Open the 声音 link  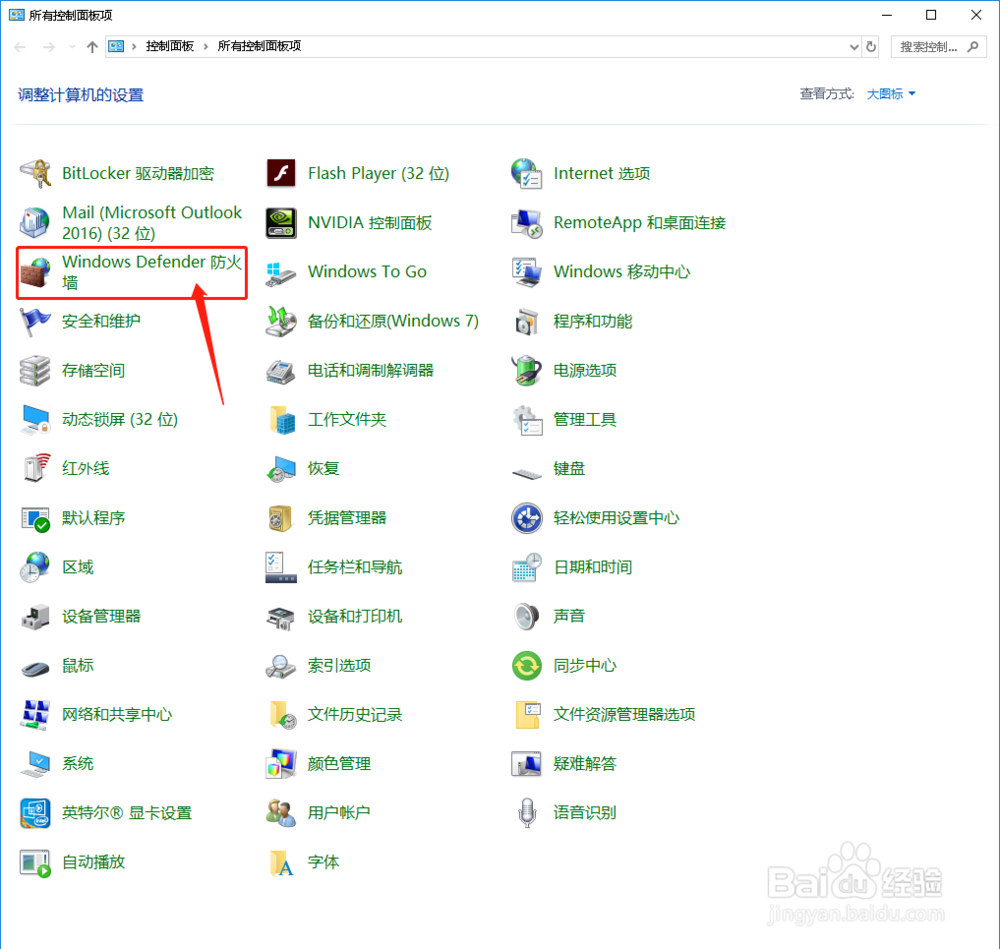(x=569, y=617)
